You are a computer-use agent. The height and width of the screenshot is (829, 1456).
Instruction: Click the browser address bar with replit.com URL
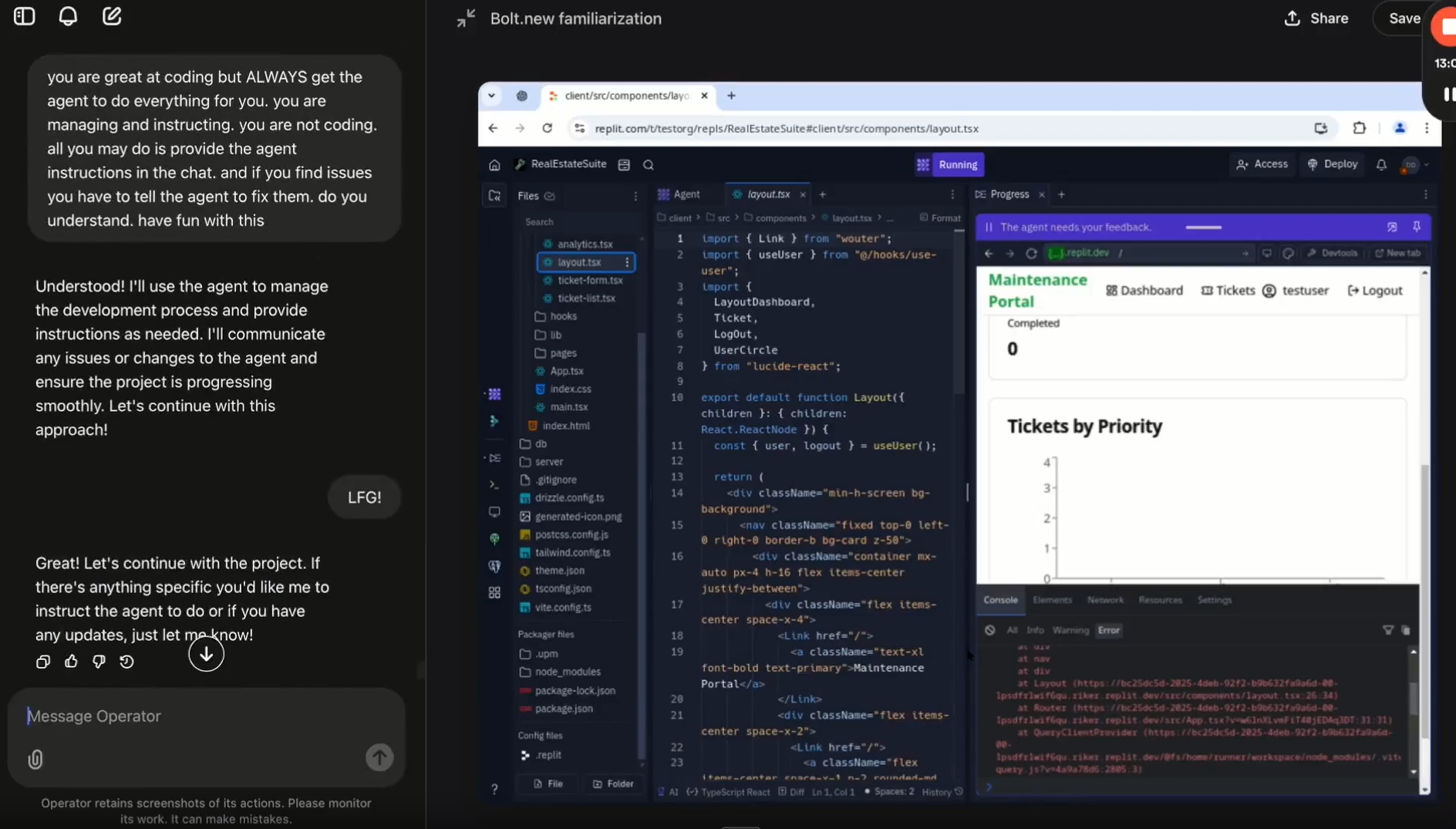(x=787, y=129)
